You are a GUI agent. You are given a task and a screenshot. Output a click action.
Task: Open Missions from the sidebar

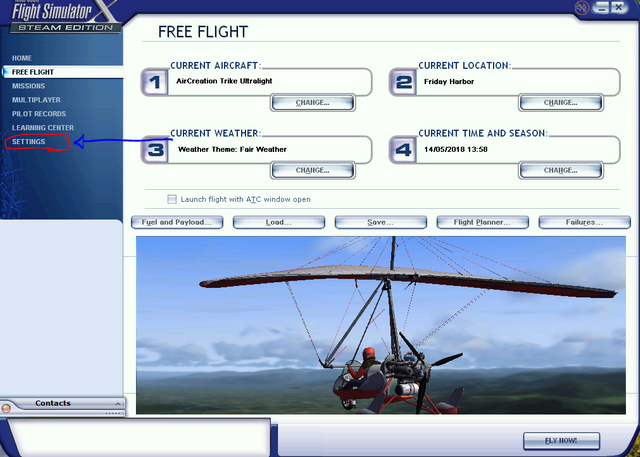[x=29, y=86]
